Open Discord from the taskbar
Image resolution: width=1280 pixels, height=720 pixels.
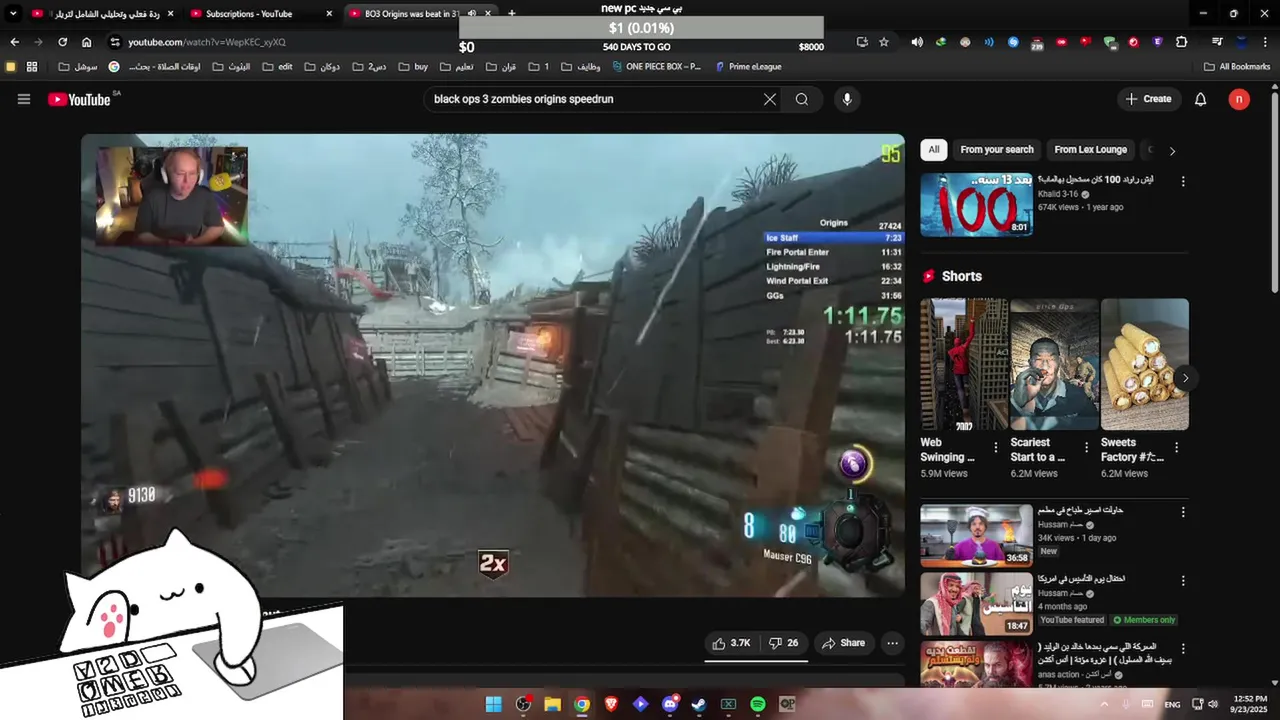point(670,704)
